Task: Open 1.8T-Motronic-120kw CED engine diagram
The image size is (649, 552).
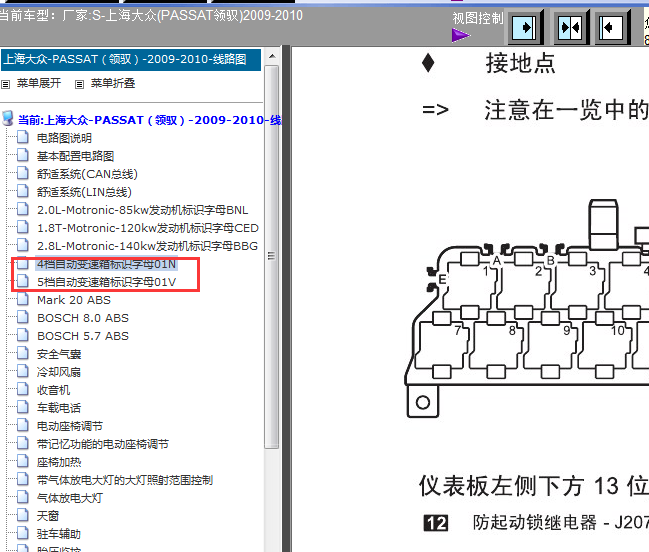Action: pyautogui.click(x=148, y=228)
